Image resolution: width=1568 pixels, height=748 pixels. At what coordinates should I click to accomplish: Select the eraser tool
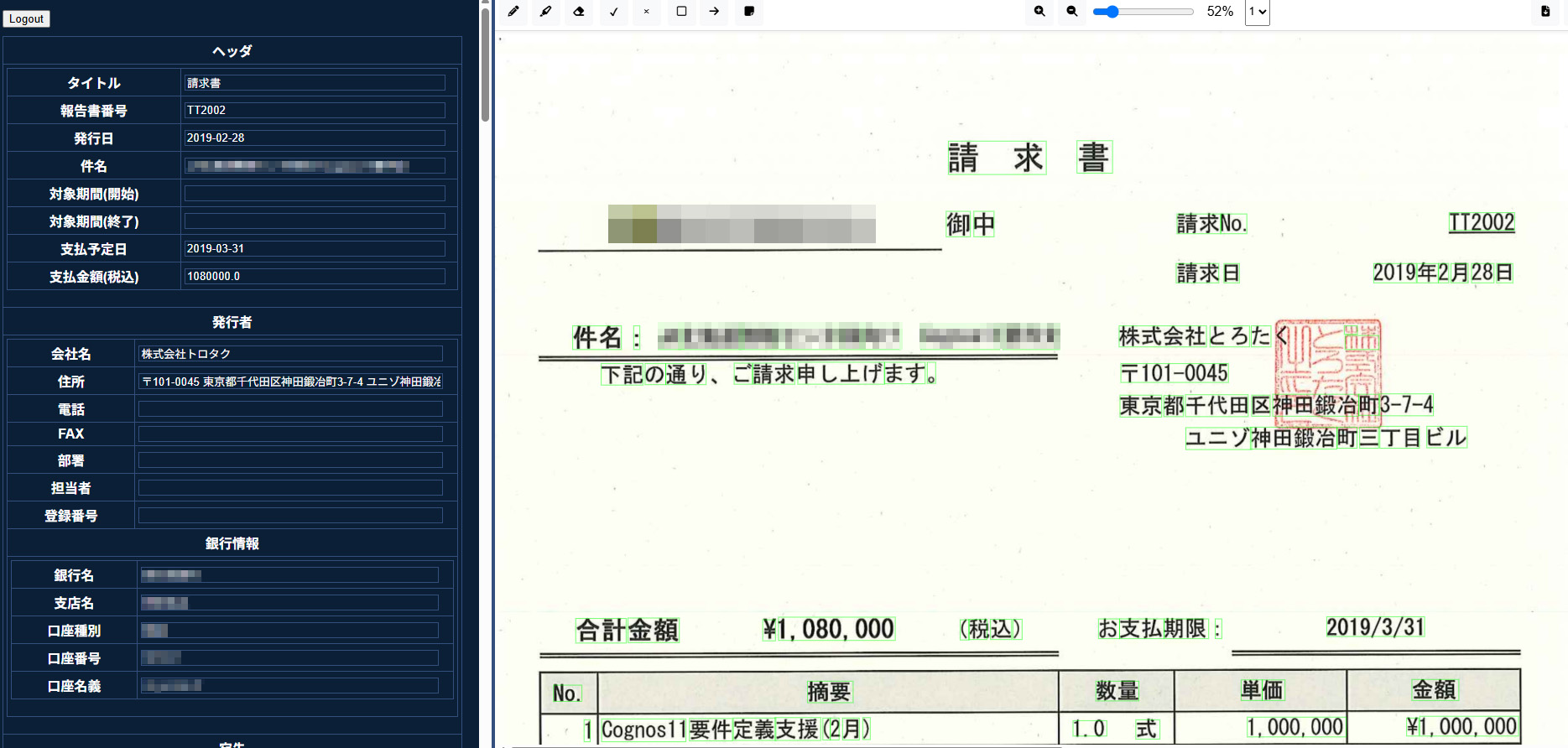(579, 12)
